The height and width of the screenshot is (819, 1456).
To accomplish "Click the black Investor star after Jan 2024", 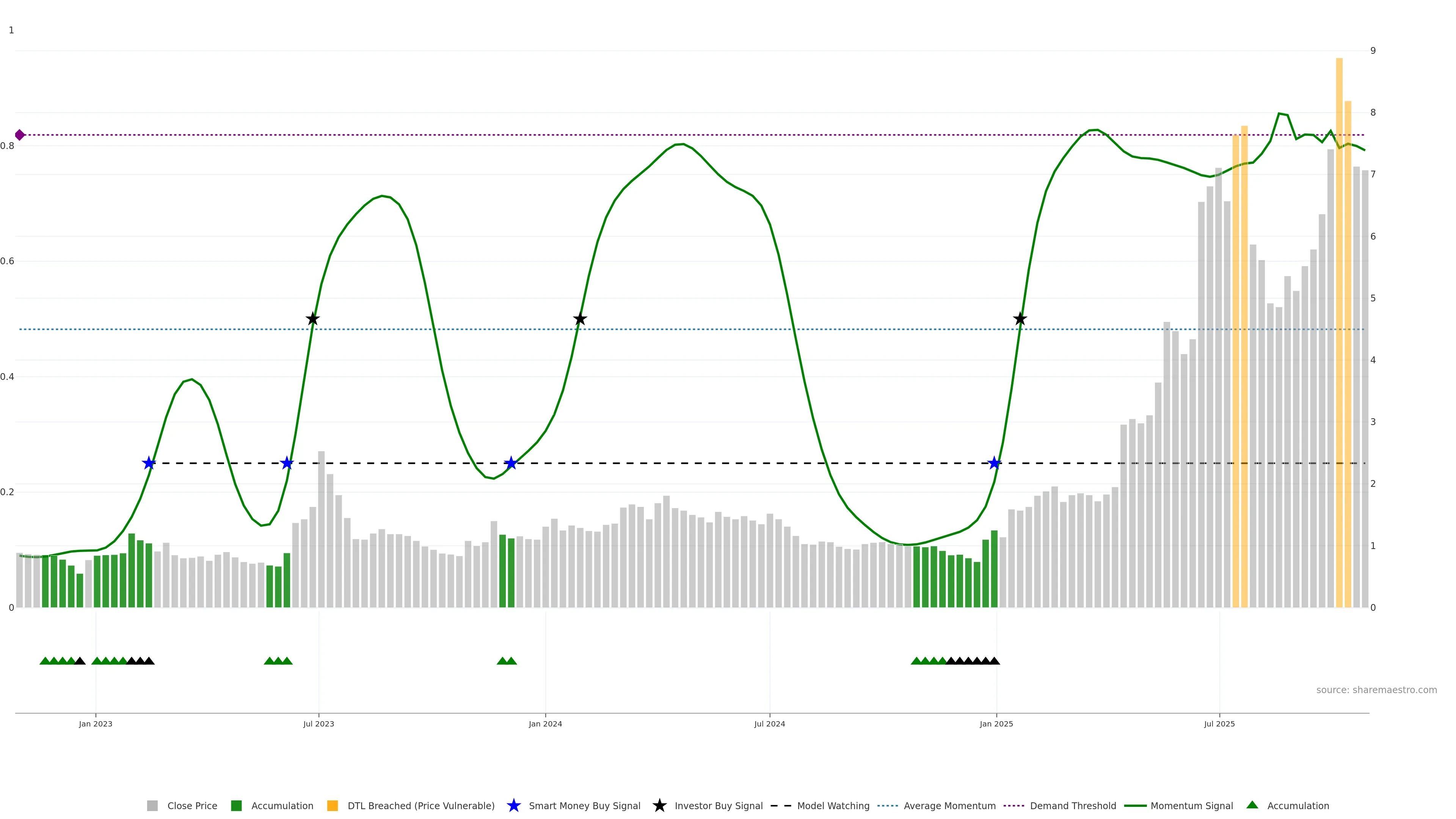I will 580,319.
